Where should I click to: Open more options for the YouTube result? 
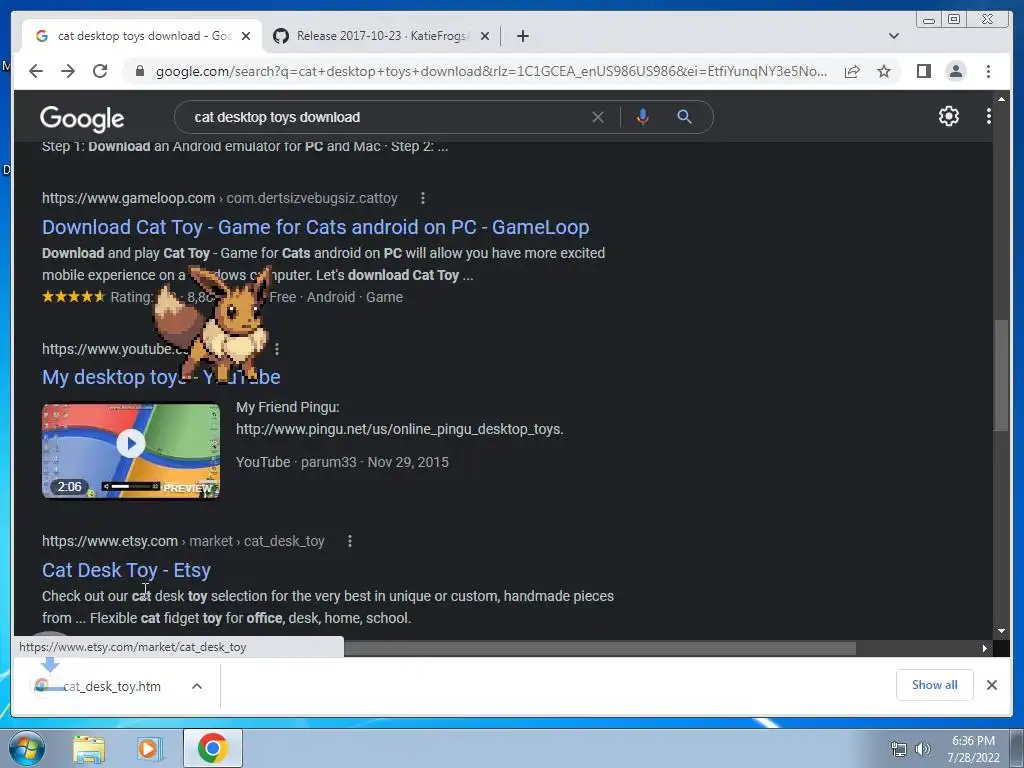click(x=277, y=349)
